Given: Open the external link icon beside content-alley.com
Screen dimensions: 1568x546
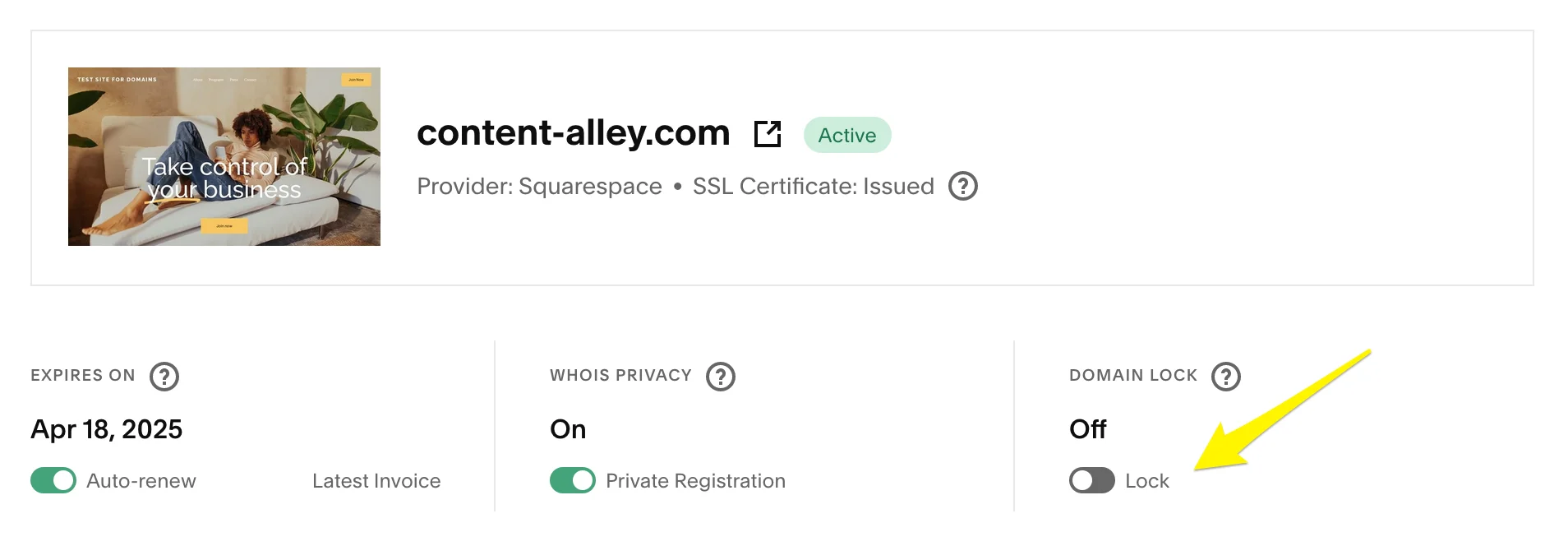Looking at the screenshot, I should tap(768, 133).
